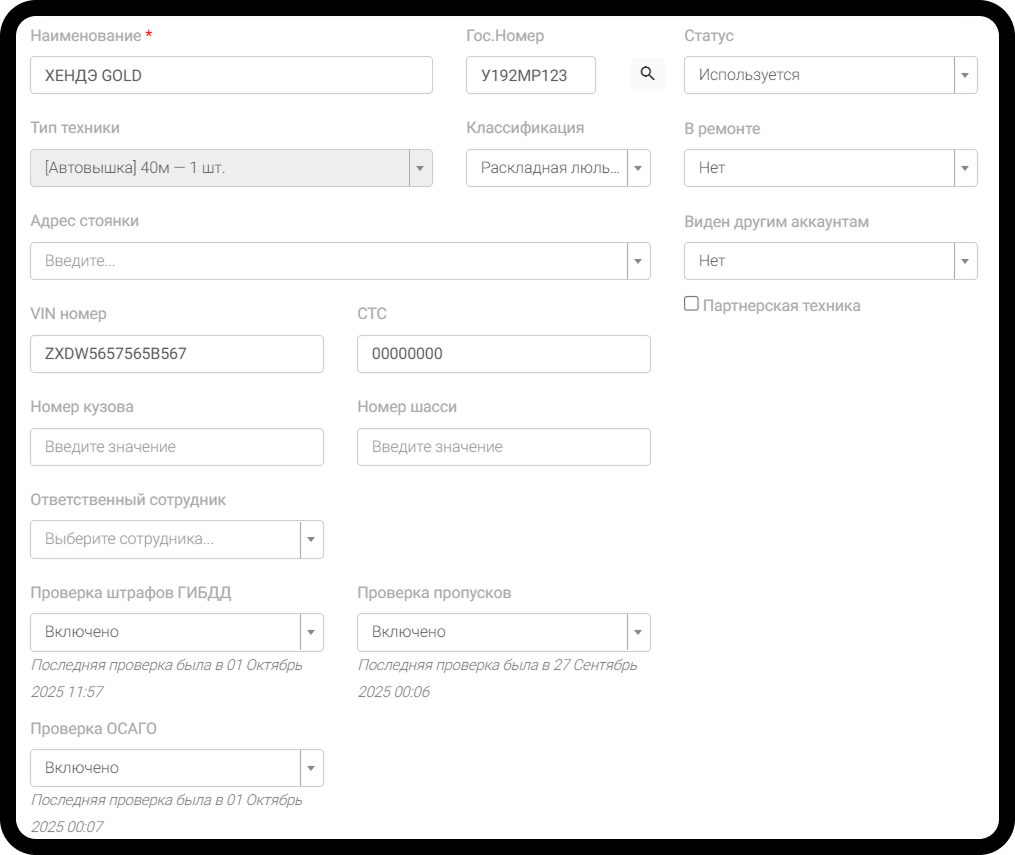The height and width of the screenshot is (855, 1015).
Task: Expand the Проверка пропусков dropdown
Action: [x=504, y=632]
